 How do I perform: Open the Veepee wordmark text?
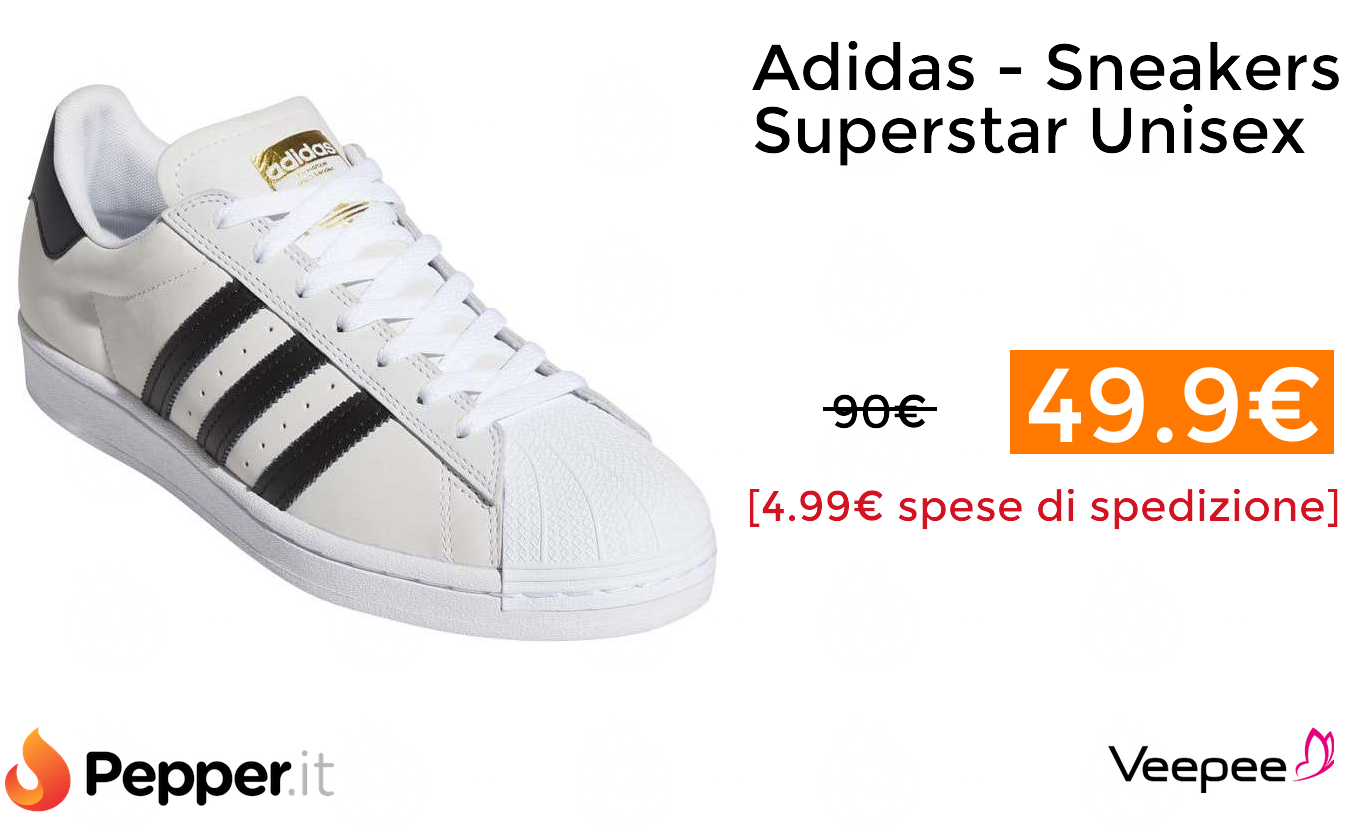tap(1198, 766)
